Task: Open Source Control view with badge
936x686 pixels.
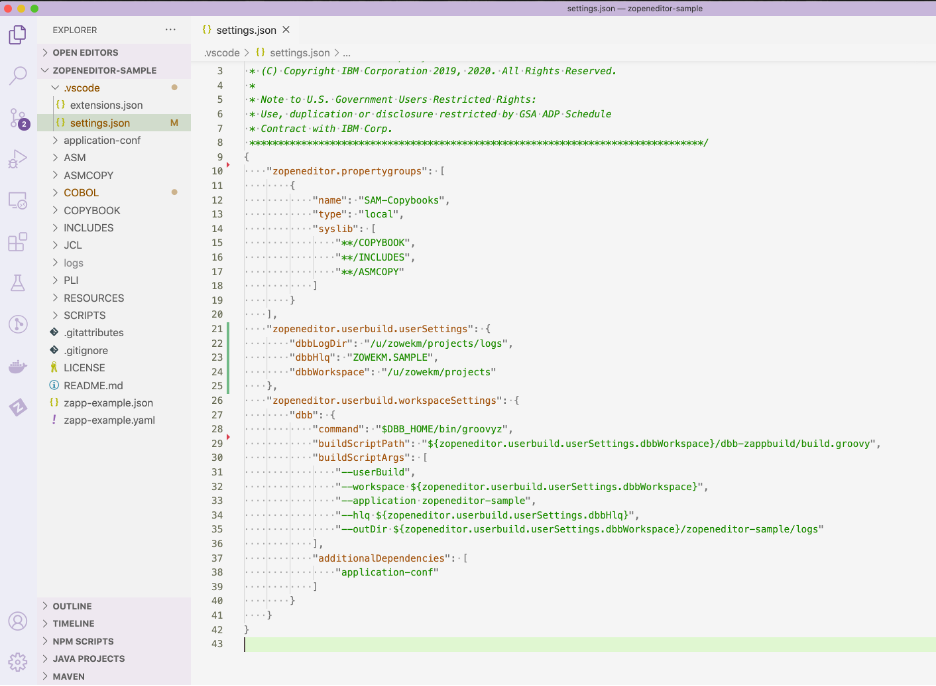Action: click(x=19, y=118)
